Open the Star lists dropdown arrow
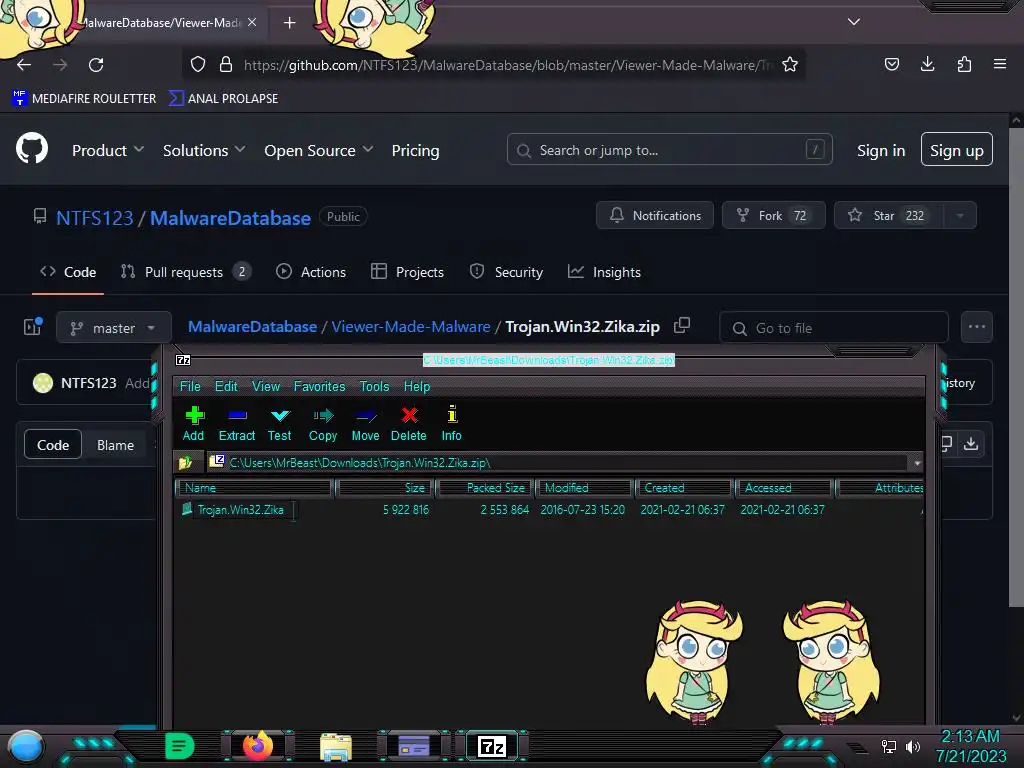Image resolution: width=1024 pixels, height=768 pixels. tap(960, 216)
